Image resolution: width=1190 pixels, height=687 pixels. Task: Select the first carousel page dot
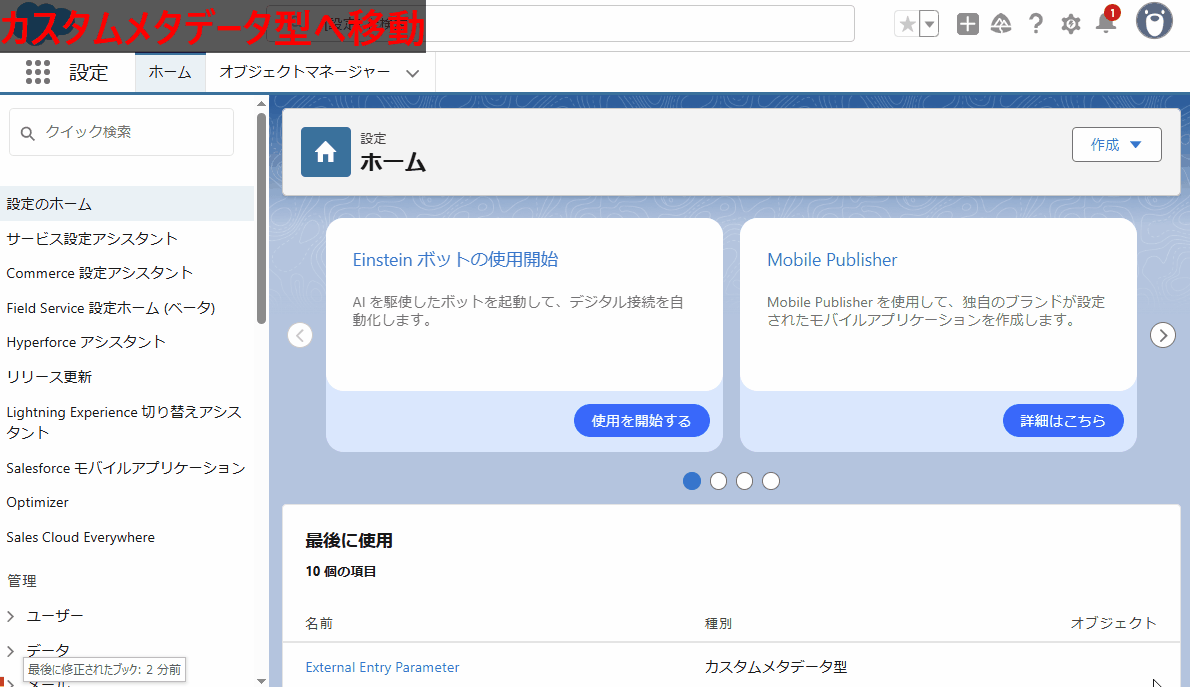(x=691, y=481)
